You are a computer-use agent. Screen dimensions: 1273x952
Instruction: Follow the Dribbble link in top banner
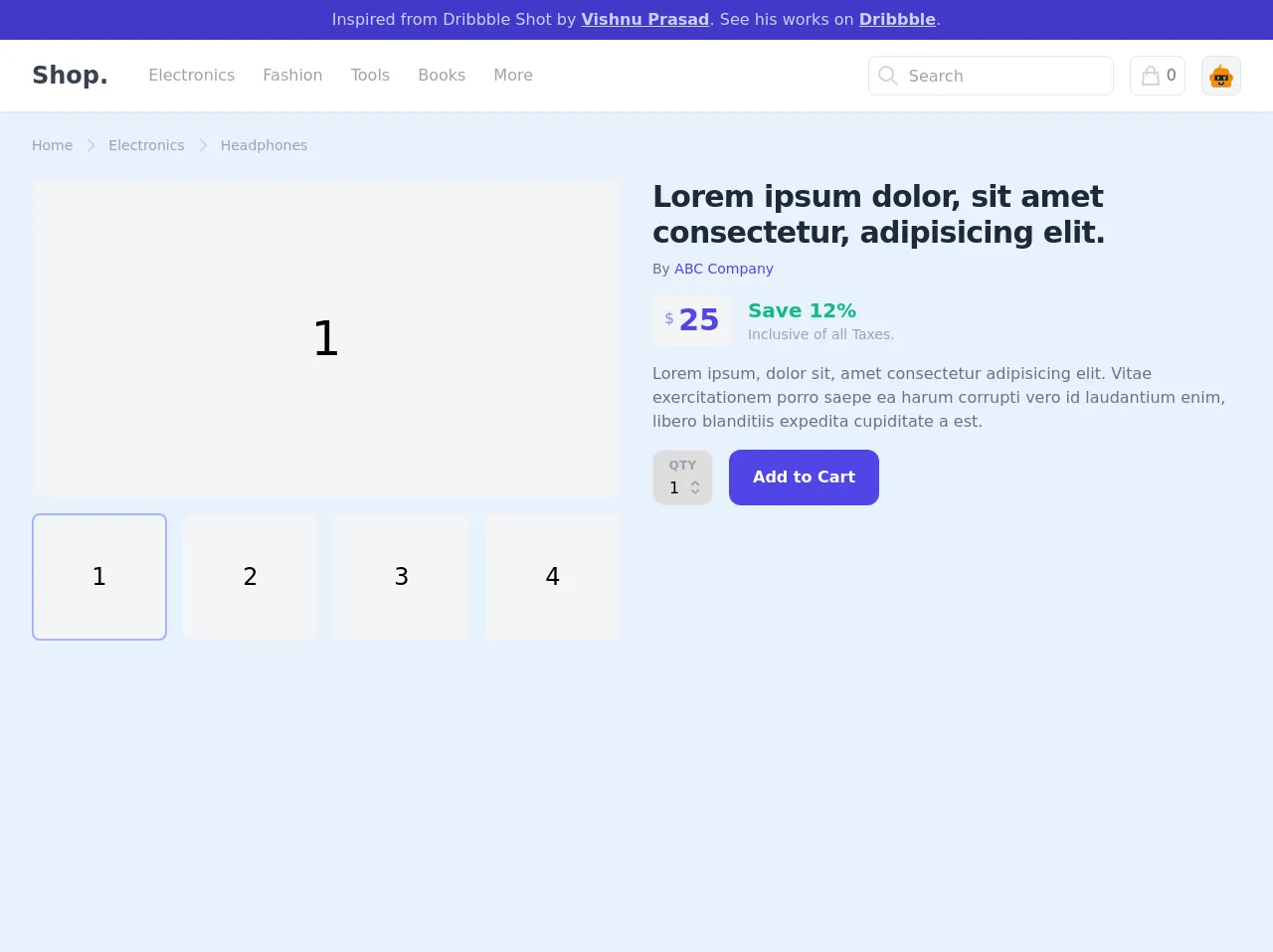897,20
